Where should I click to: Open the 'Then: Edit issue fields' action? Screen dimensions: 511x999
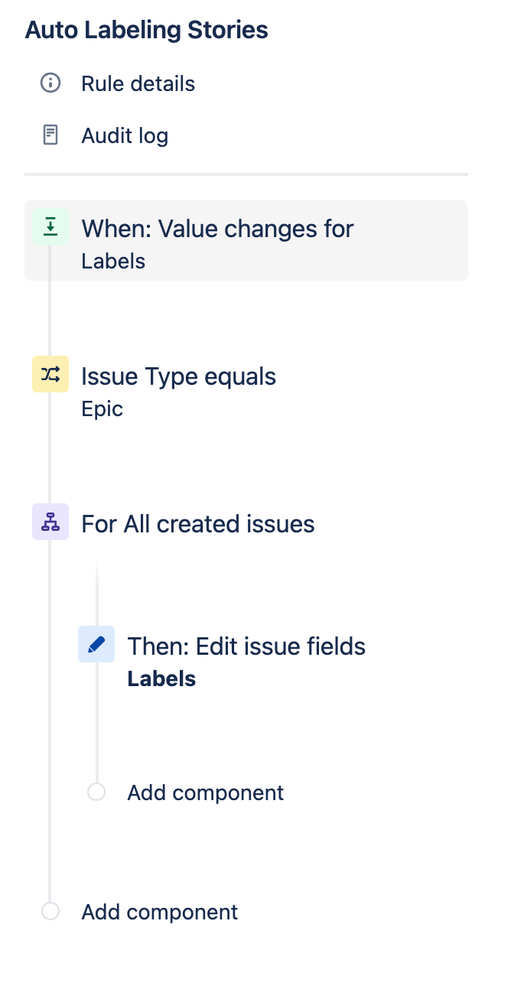(x=247, y=646)
